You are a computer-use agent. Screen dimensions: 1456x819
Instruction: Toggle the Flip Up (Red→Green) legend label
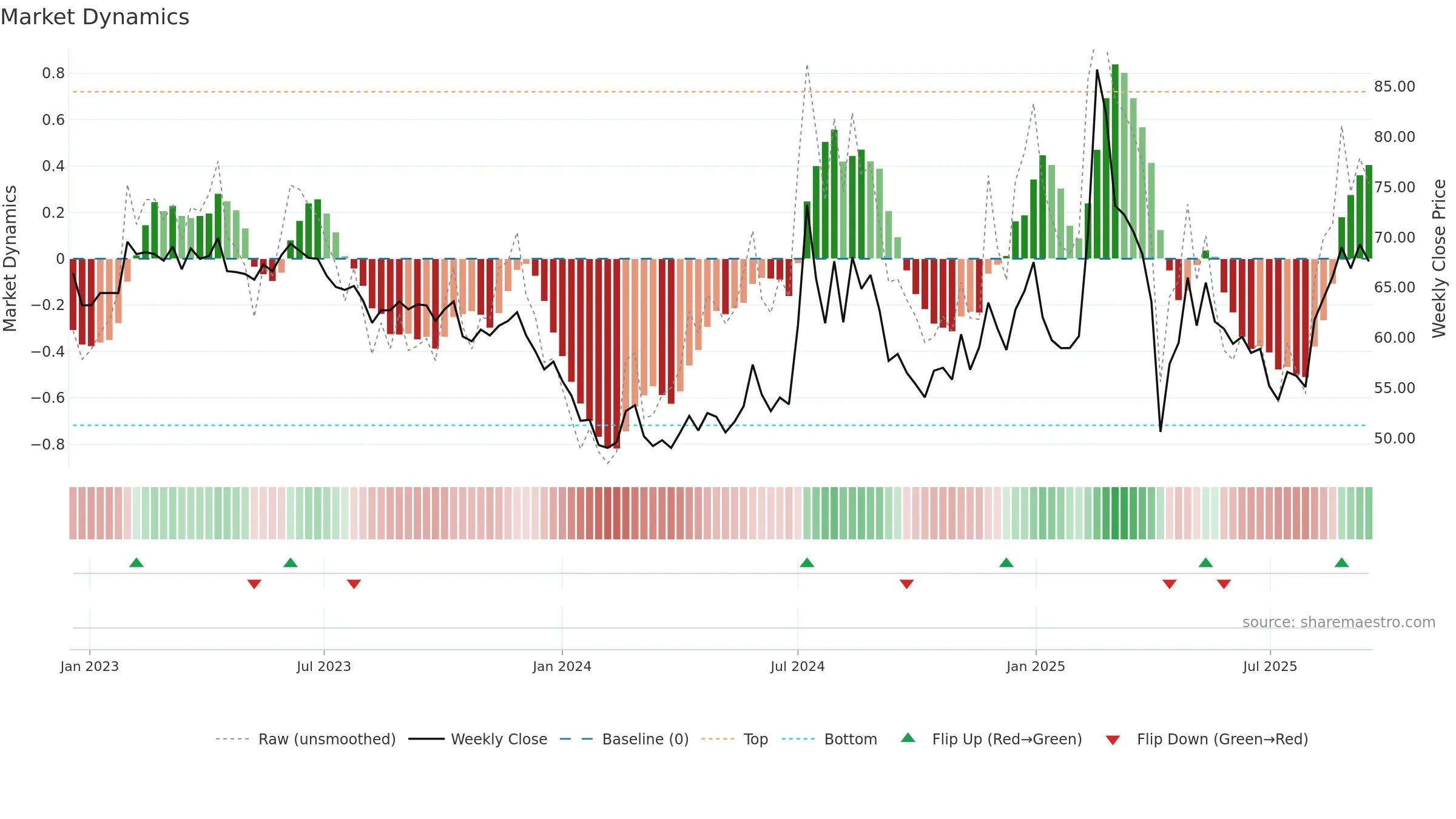(1007, 740)
